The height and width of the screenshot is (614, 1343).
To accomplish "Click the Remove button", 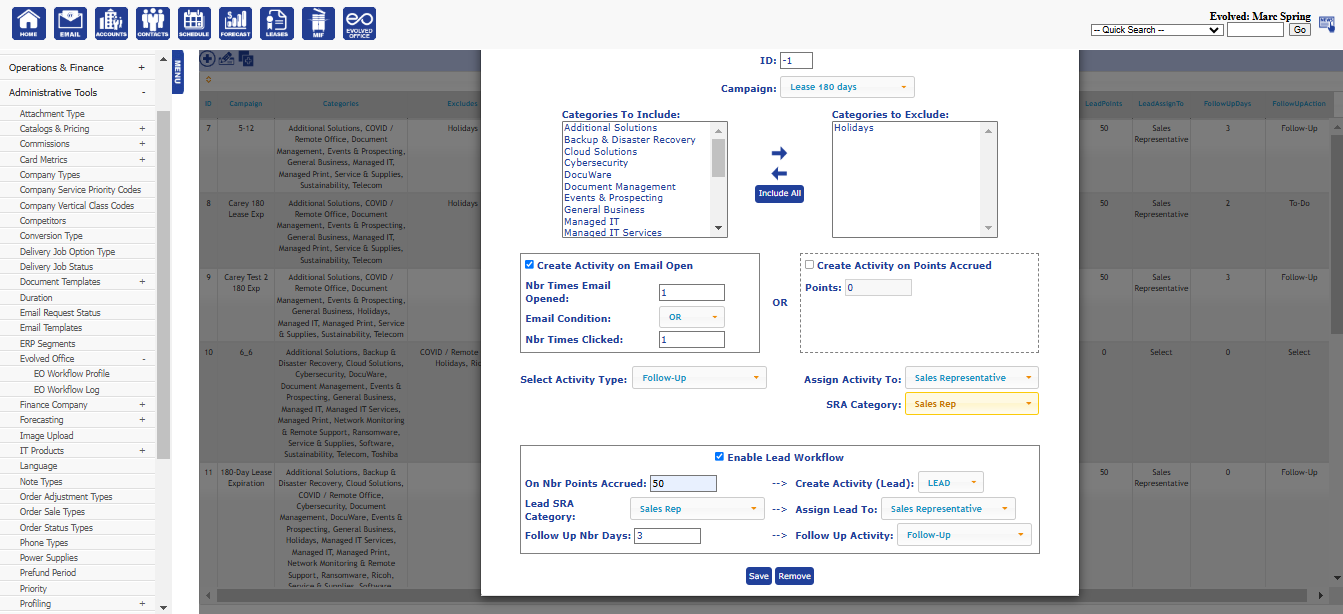I will (x=794, y=576).
